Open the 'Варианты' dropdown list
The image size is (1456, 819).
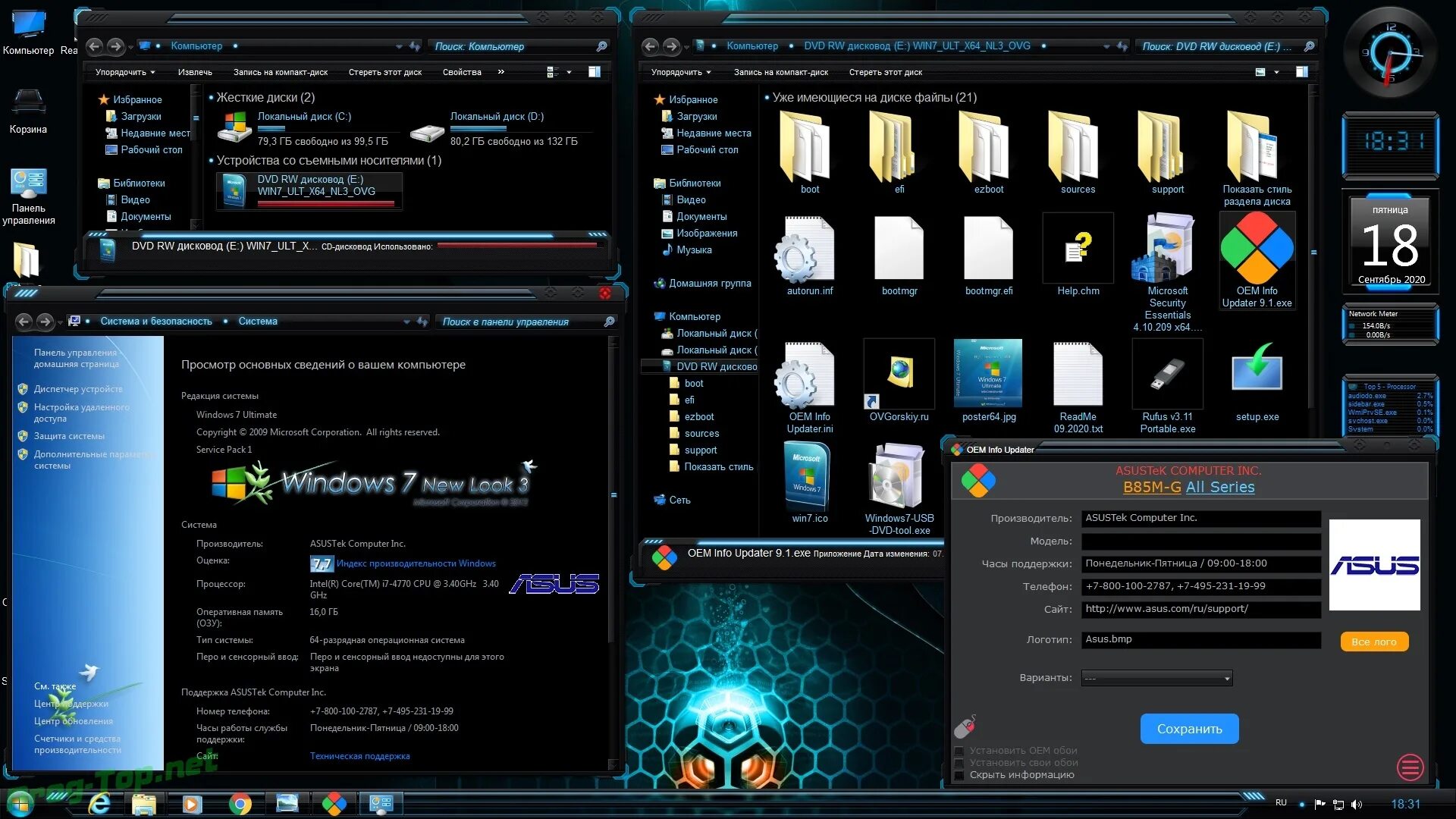(x=1156, y=678)
